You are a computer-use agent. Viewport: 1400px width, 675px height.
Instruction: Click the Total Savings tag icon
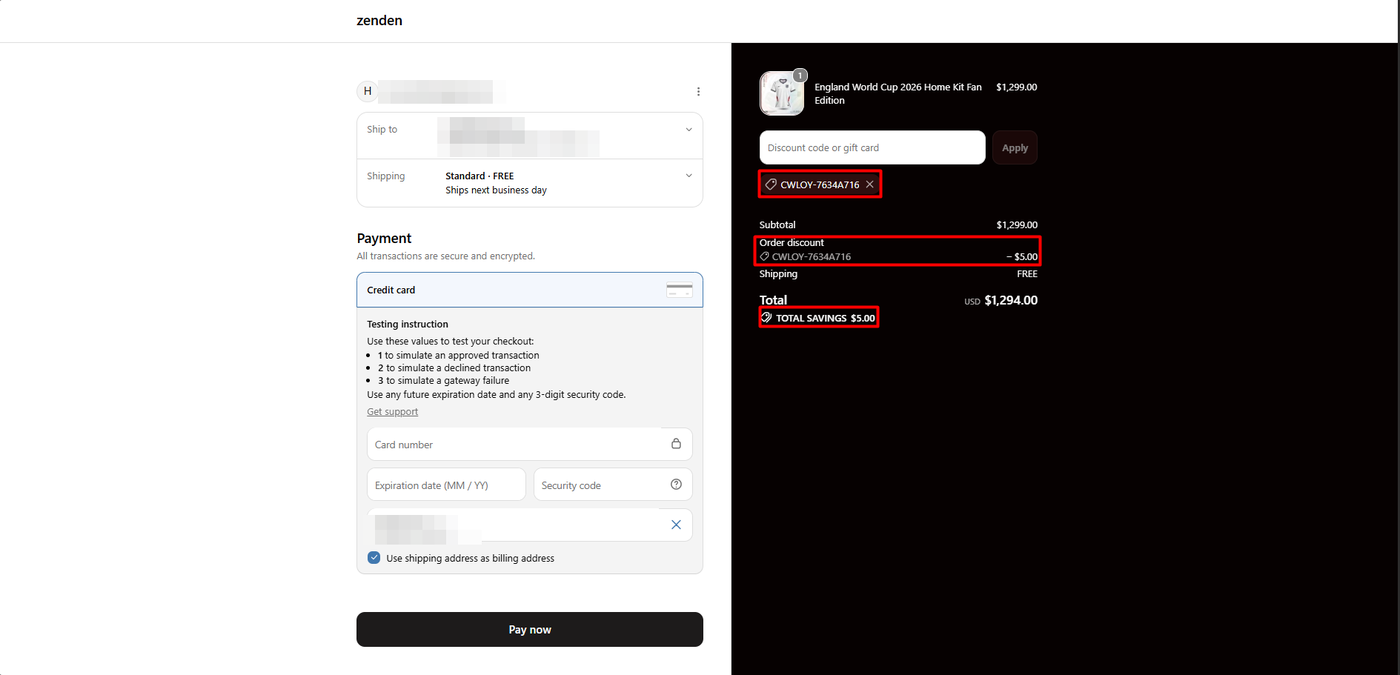pyautogui.click(x=766, y=318)
